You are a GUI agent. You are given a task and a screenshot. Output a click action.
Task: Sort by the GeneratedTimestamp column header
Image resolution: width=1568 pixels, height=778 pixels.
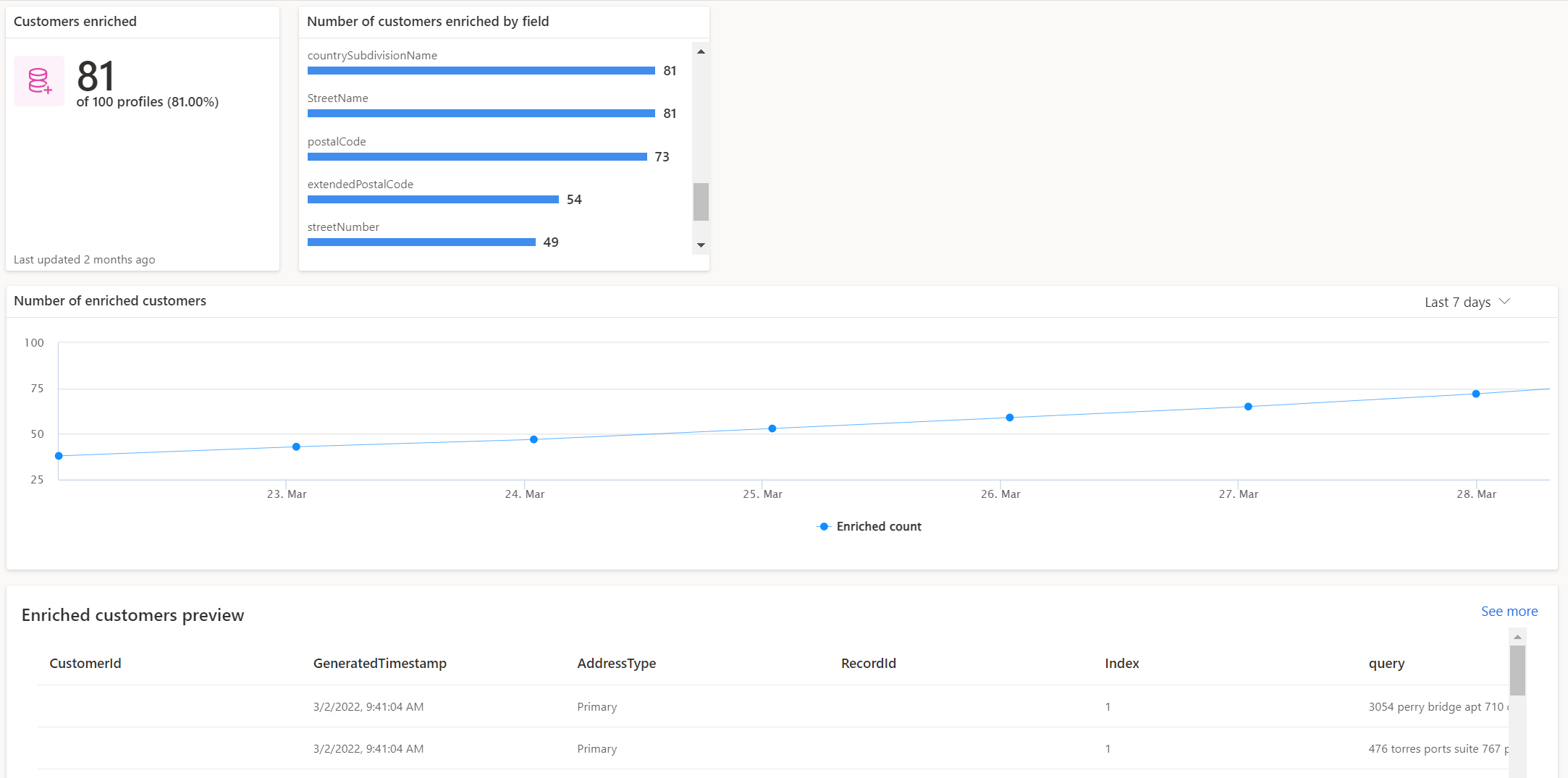[x=379, y=663]
